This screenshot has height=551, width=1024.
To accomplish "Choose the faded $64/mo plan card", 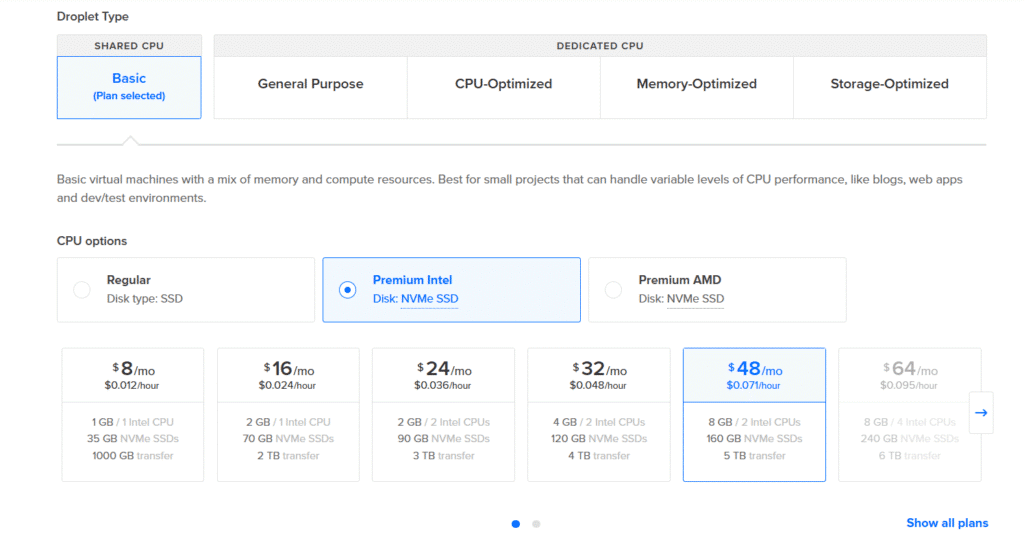I will 909,415.
